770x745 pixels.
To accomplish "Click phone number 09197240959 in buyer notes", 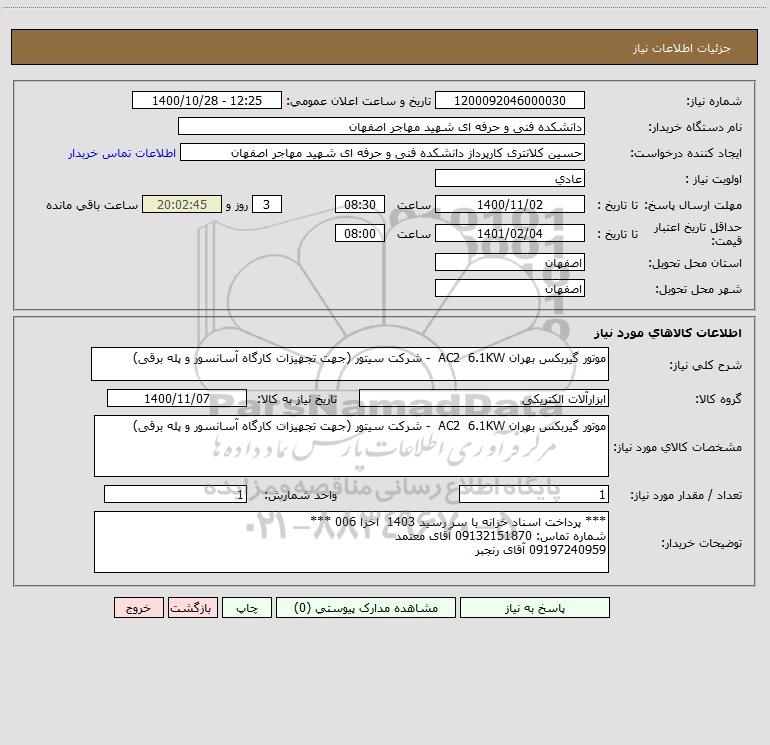I will coord(568,550).
